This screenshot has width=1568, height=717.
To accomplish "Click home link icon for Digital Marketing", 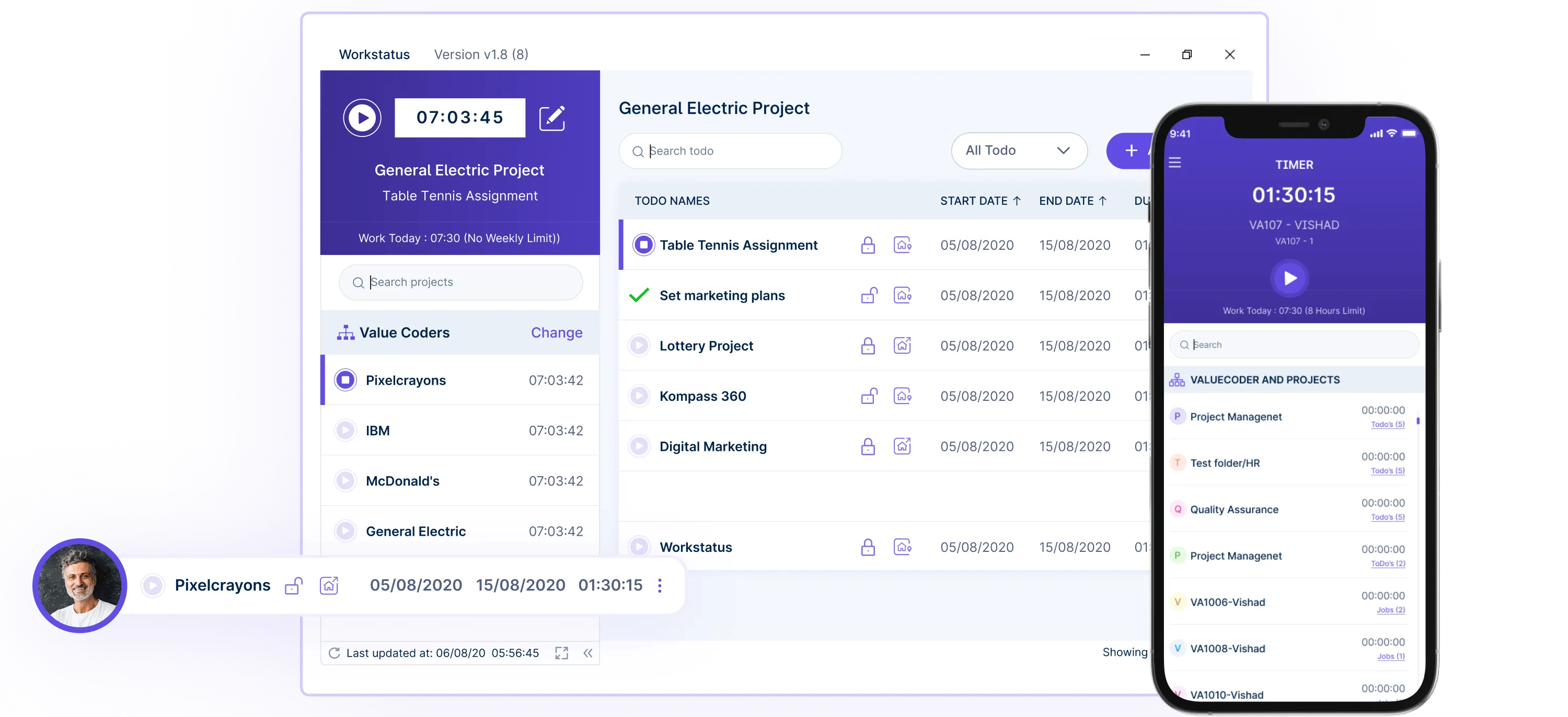I will click(902, 446).
